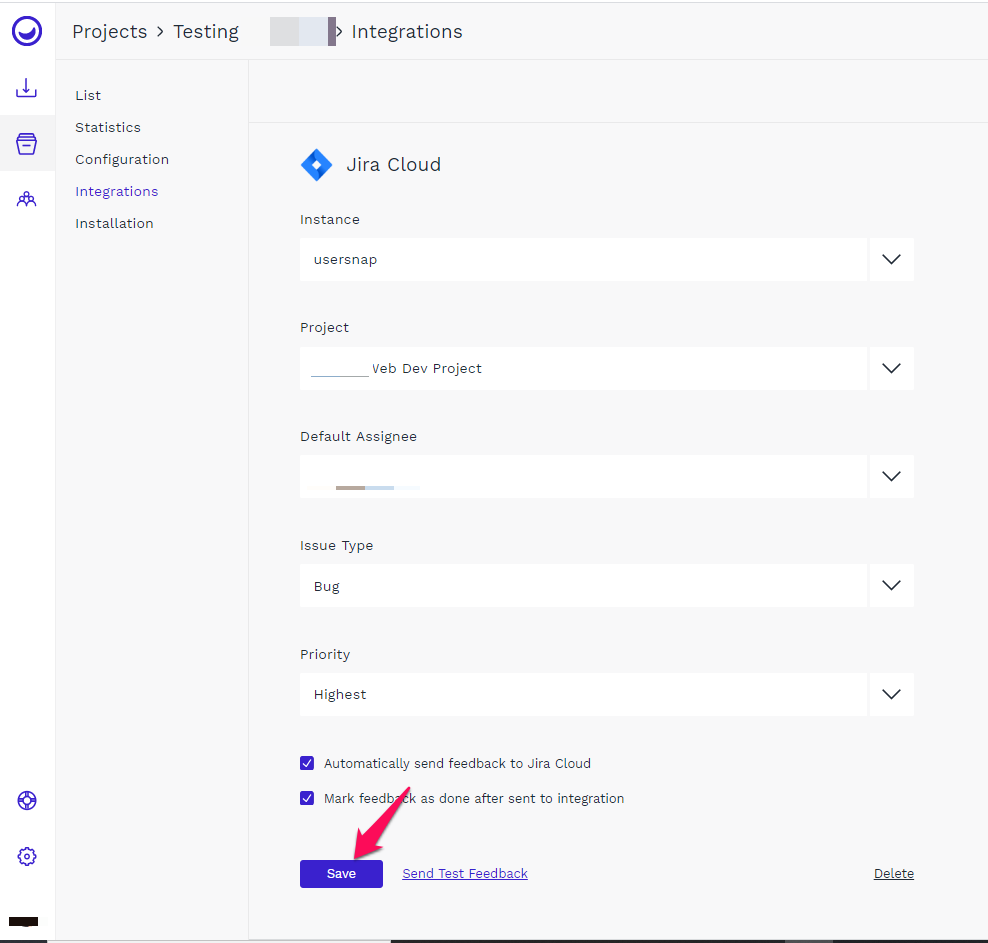Image resolution: width=988 pixels, height=943 pixels.
Task: Expand the Instance dropdown arrow
Action: tap(891, 260)
